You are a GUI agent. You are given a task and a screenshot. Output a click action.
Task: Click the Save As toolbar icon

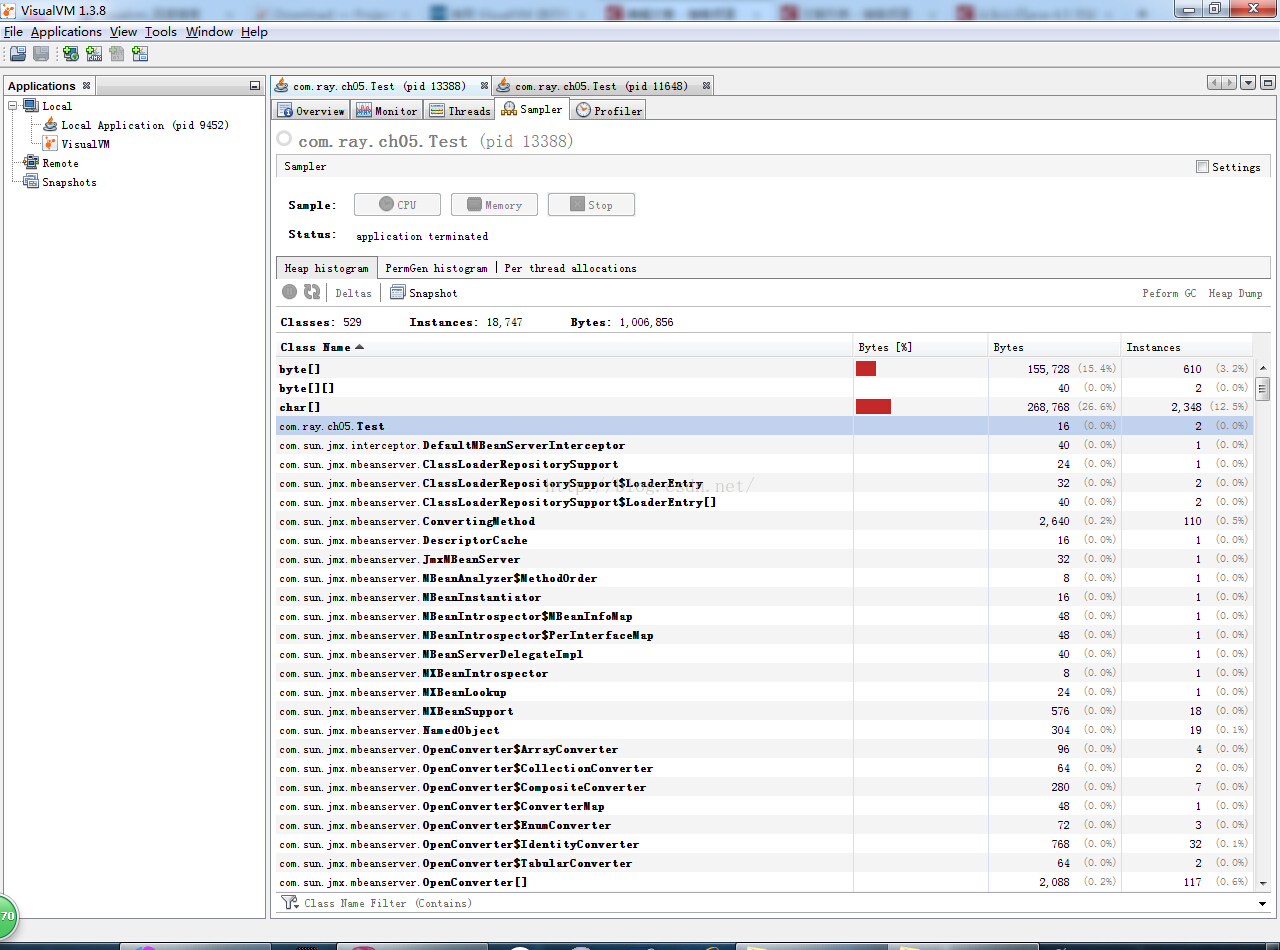(41, 54)
